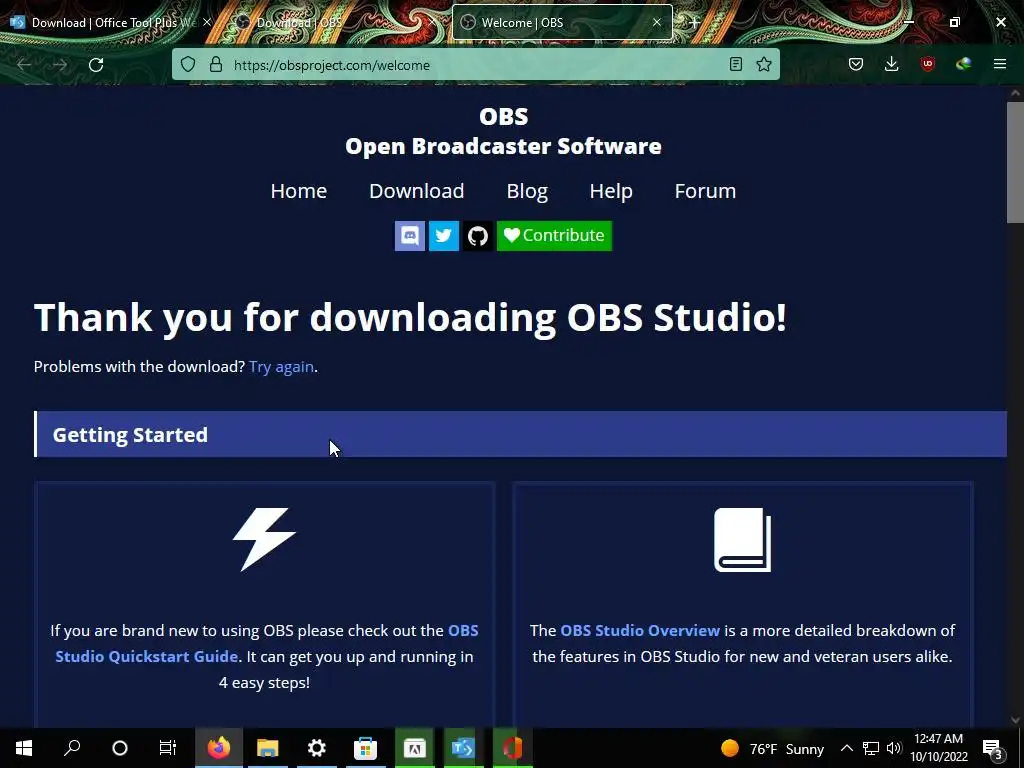The width and height of the screenshot is (1024, 768).
Task: Open the Firefox downloads panel
Action: (x=891, y=64)
